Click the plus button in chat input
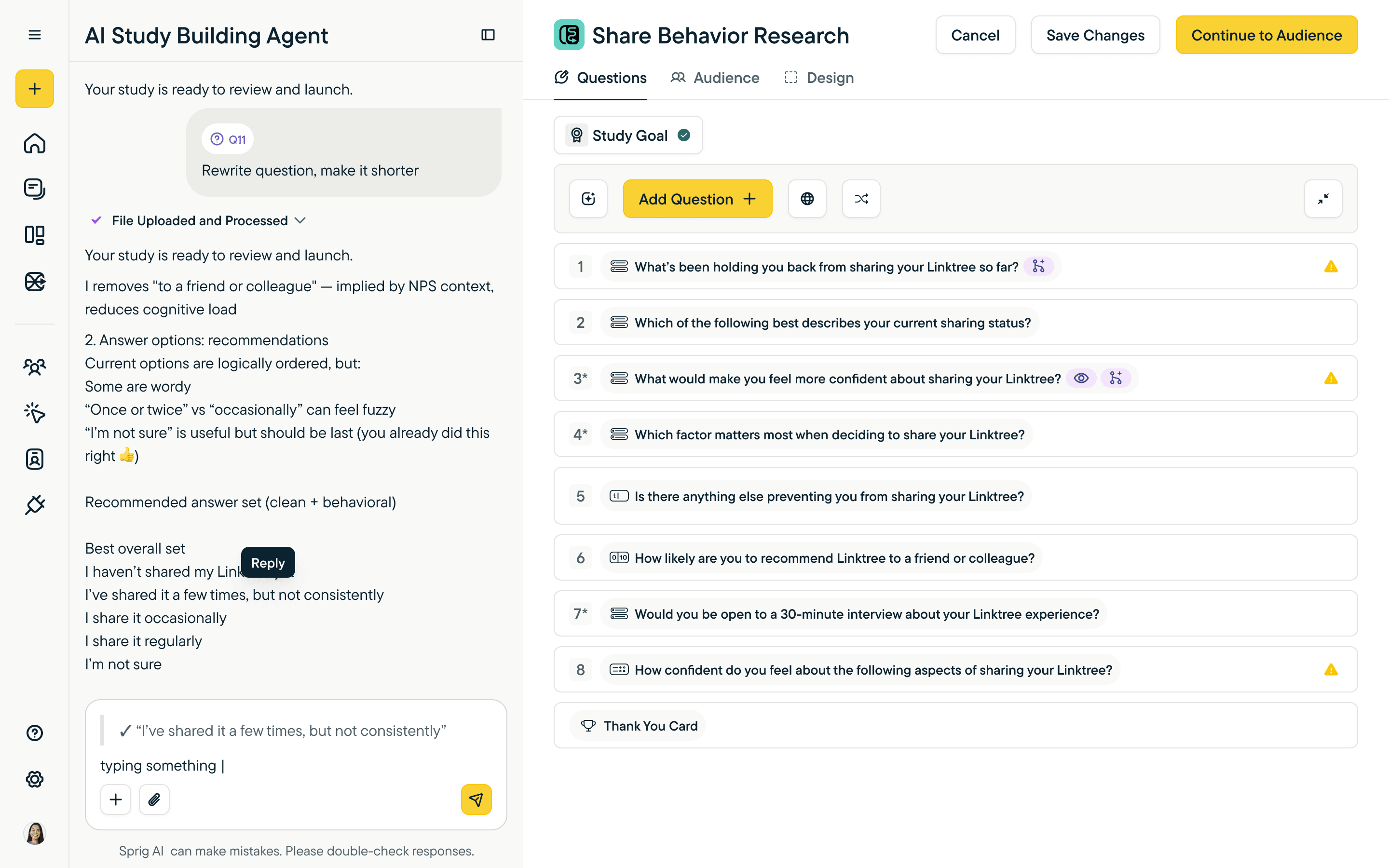Screen dimensions: 1389x868 click(115, 800)
